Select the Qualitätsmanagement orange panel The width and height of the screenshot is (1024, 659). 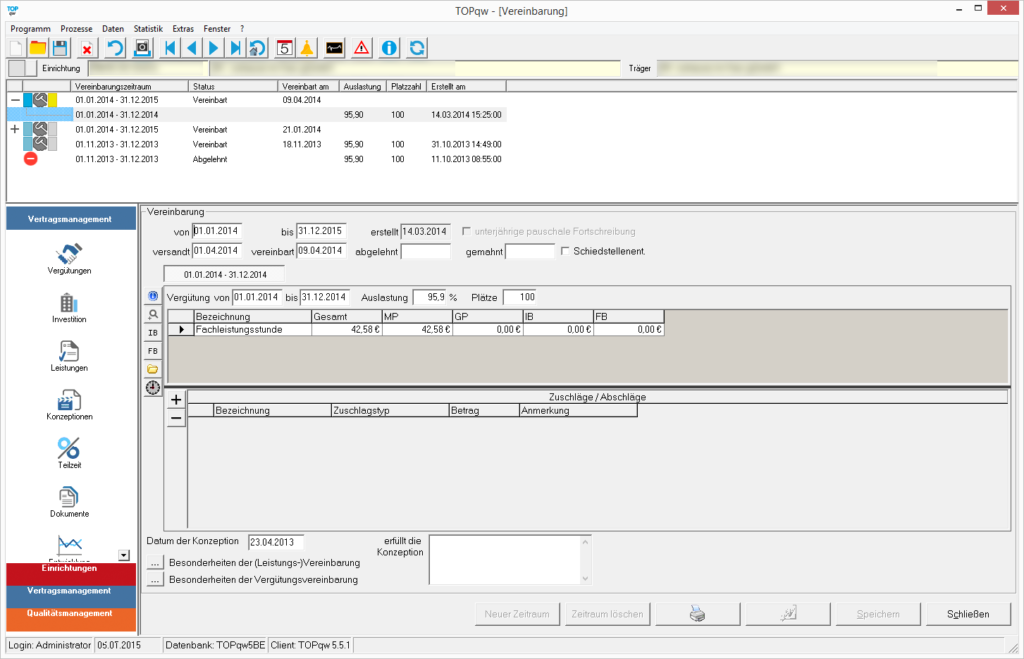point(70,613)
